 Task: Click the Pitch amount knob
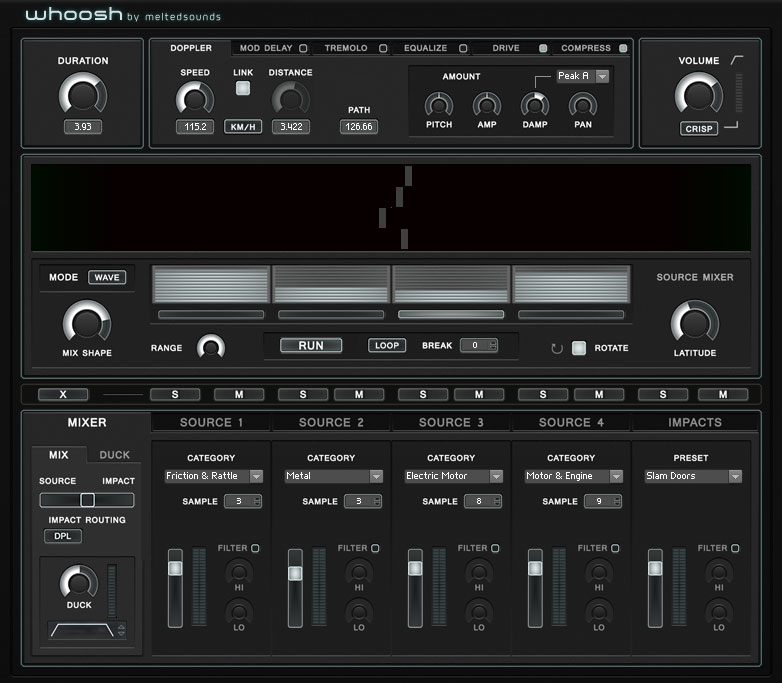[x=438, y=104]
